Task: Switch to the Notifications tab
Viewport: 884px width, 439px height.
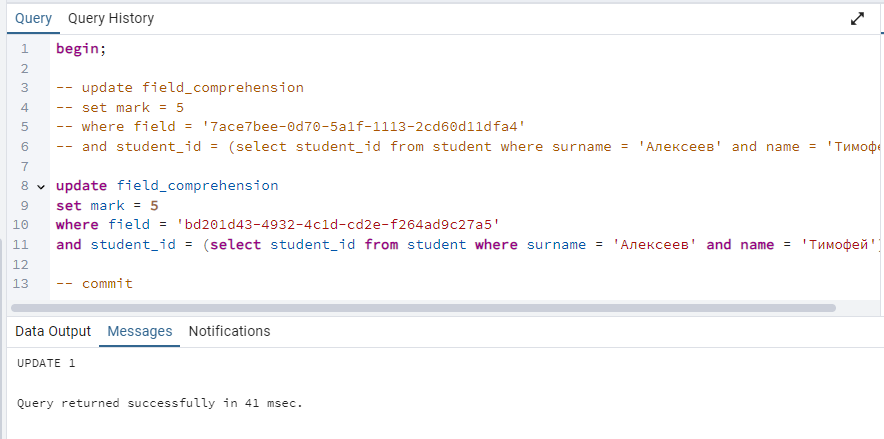Action: click(229, 331)
